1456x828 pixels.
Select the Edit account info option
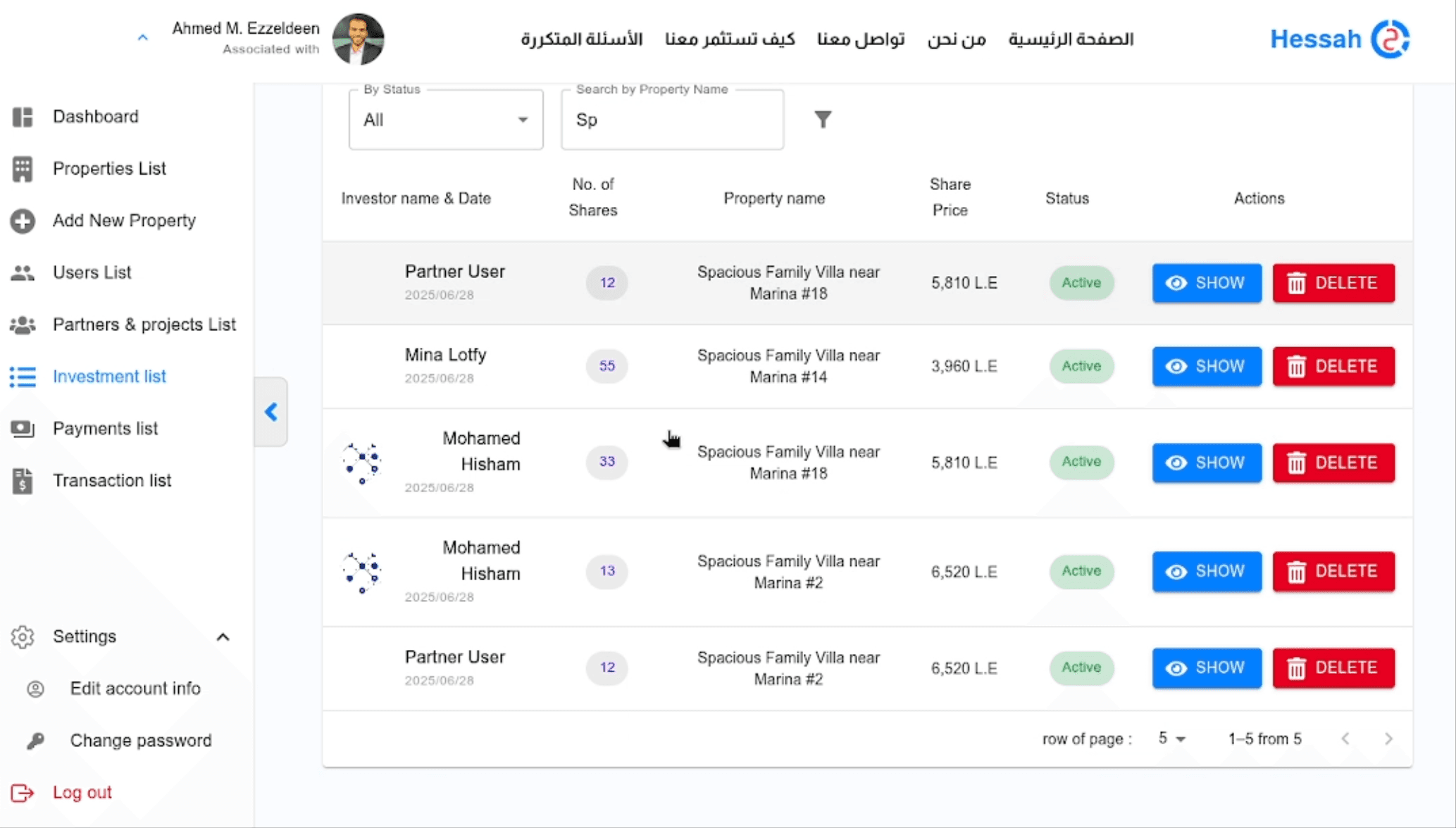pos(134,688)
